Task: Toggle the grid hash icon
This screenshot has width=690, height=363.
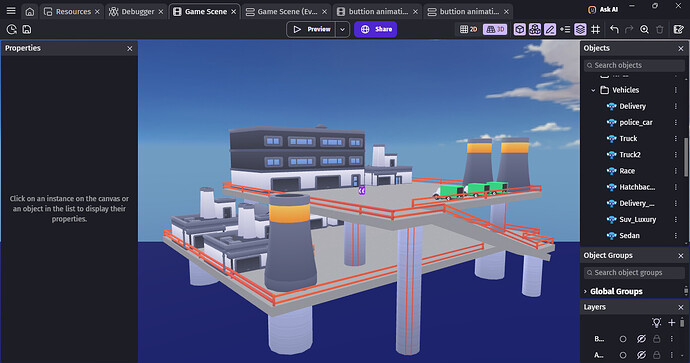Action: pos(595,29)
